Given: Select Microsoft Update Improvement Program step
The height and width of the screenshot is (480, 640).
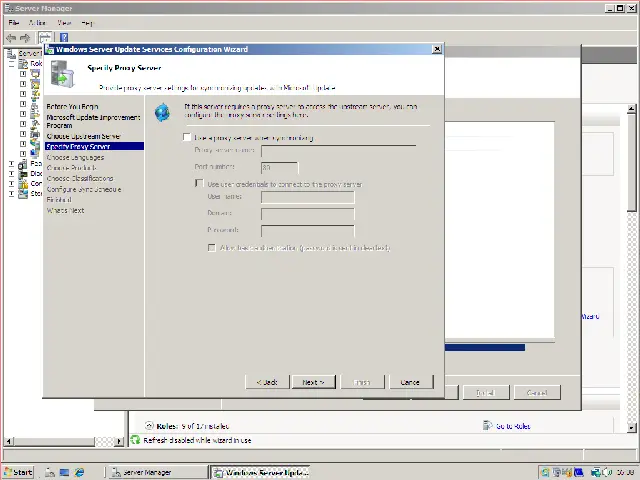Looking at the screenshot, I should [x=93, y=121].
